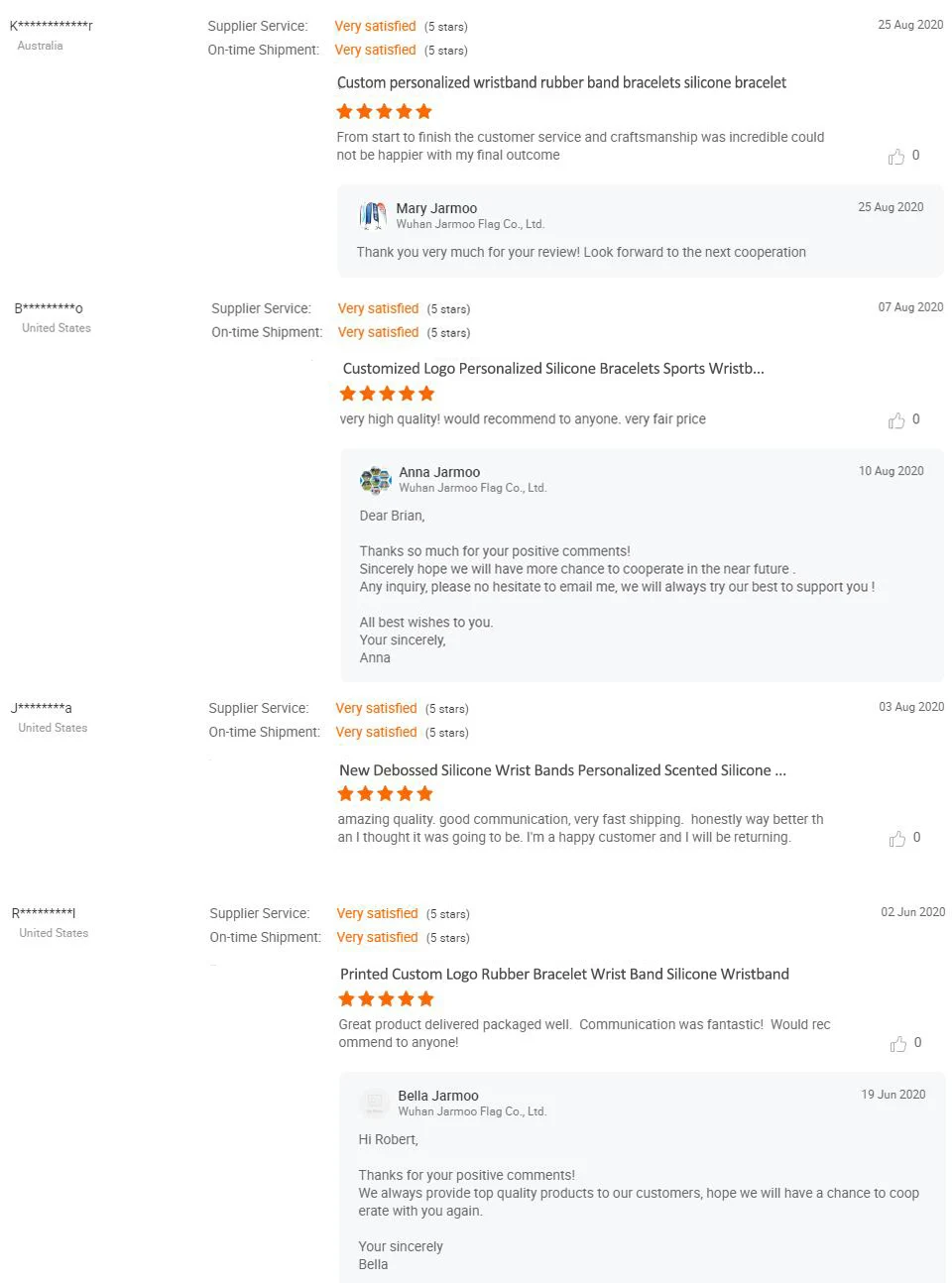Like the Australia buyer's wristband review
Viewport: 952px width, 1283px height.
(x=896, y=157)
